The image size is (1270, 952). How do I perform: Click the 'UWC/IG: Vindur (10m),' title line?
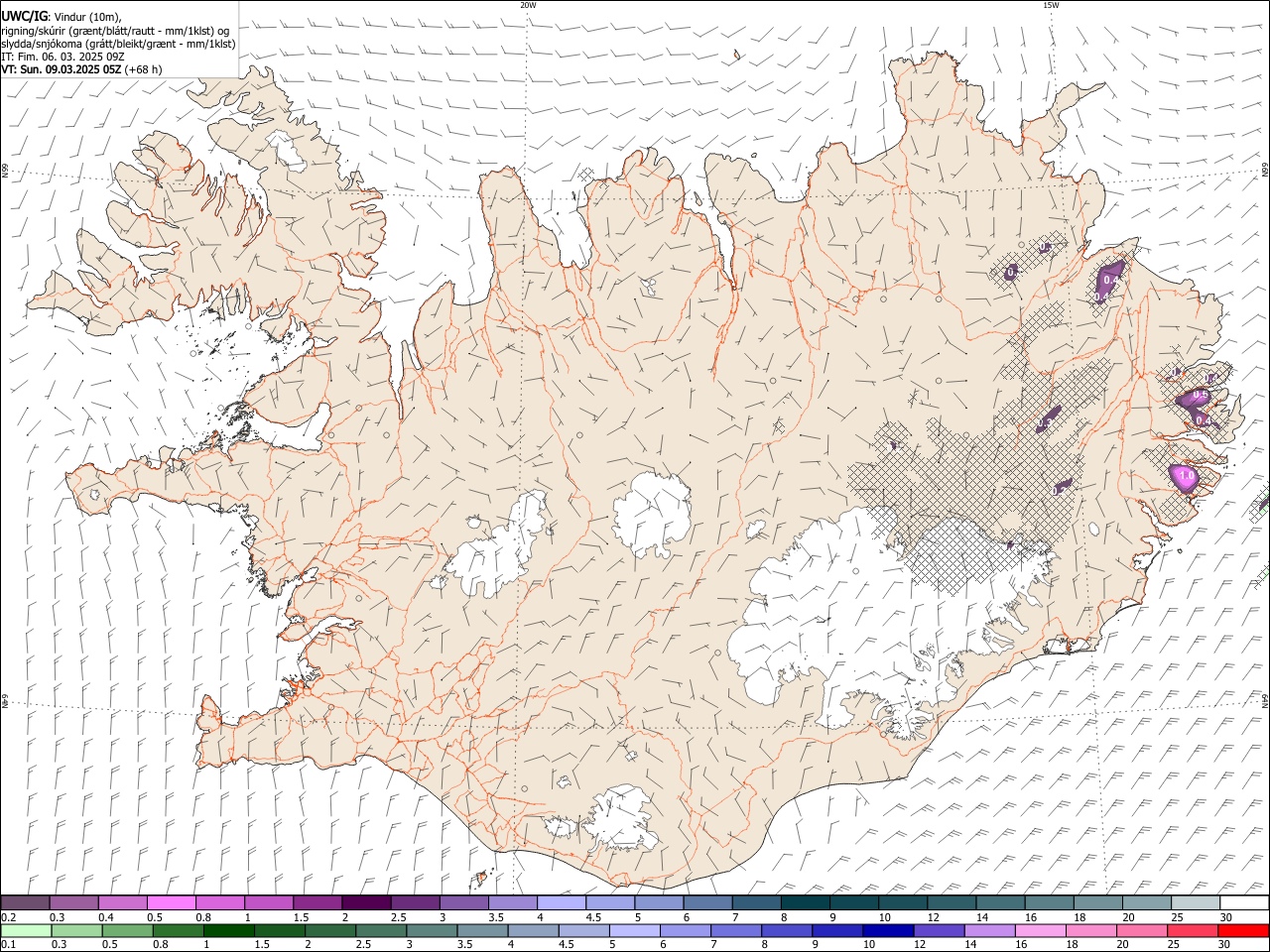(x=62, y=17)
